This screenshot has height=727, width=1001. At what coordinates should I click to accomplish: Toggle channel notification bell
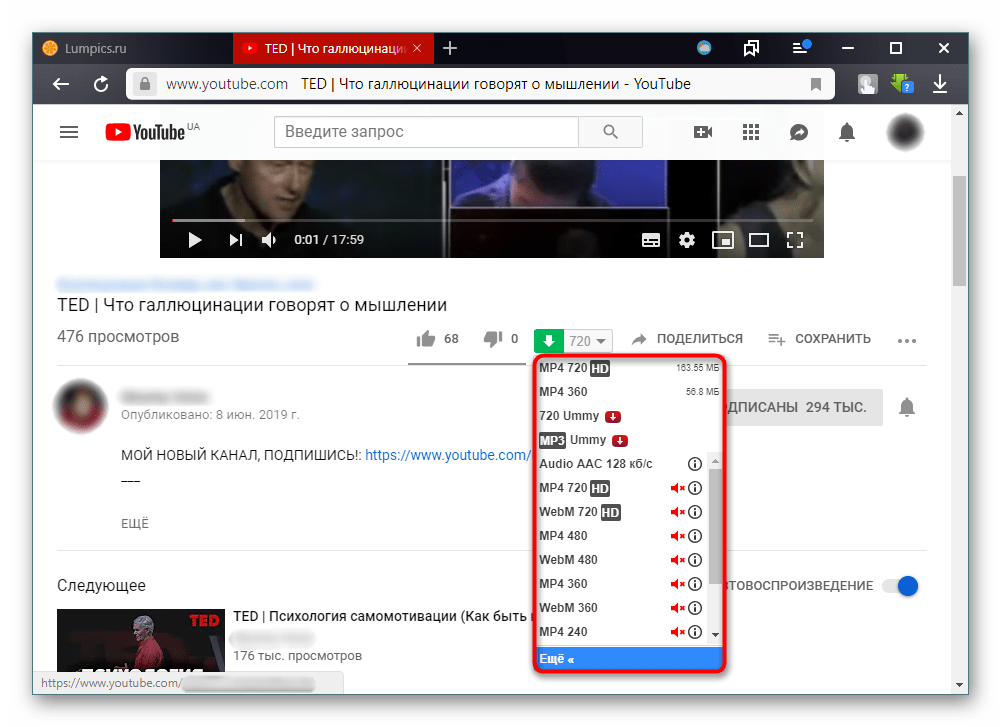[907, 407]
